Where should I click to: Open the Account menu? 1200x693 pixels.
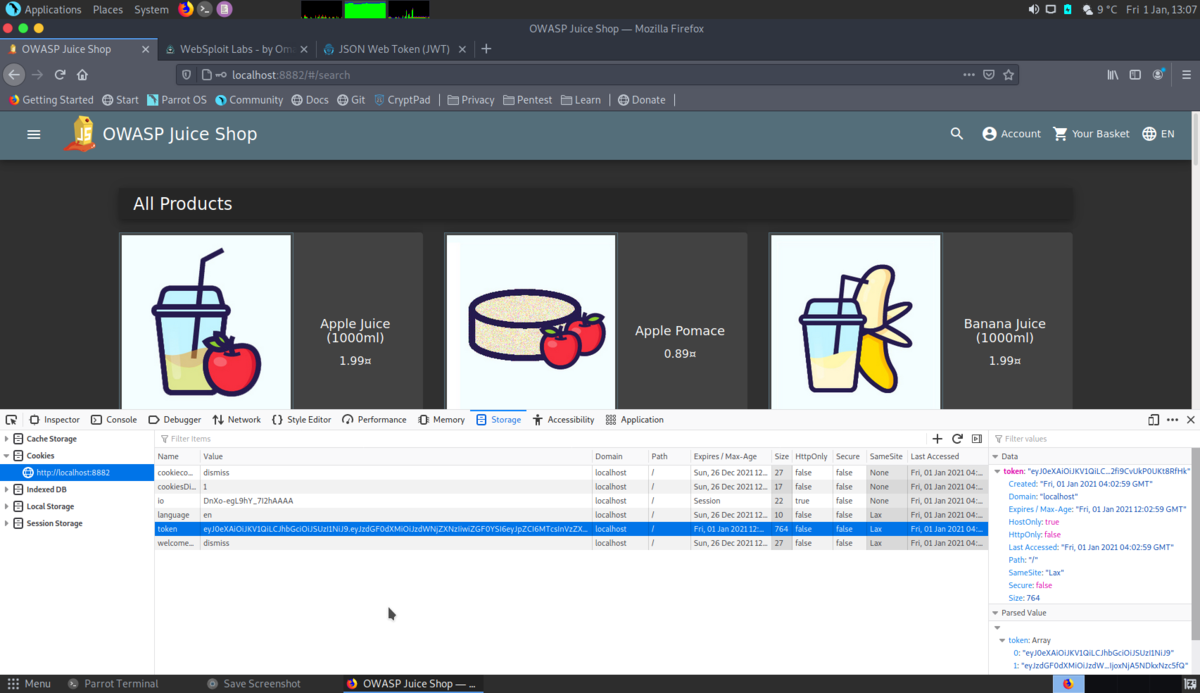[x=1011, y=134]
